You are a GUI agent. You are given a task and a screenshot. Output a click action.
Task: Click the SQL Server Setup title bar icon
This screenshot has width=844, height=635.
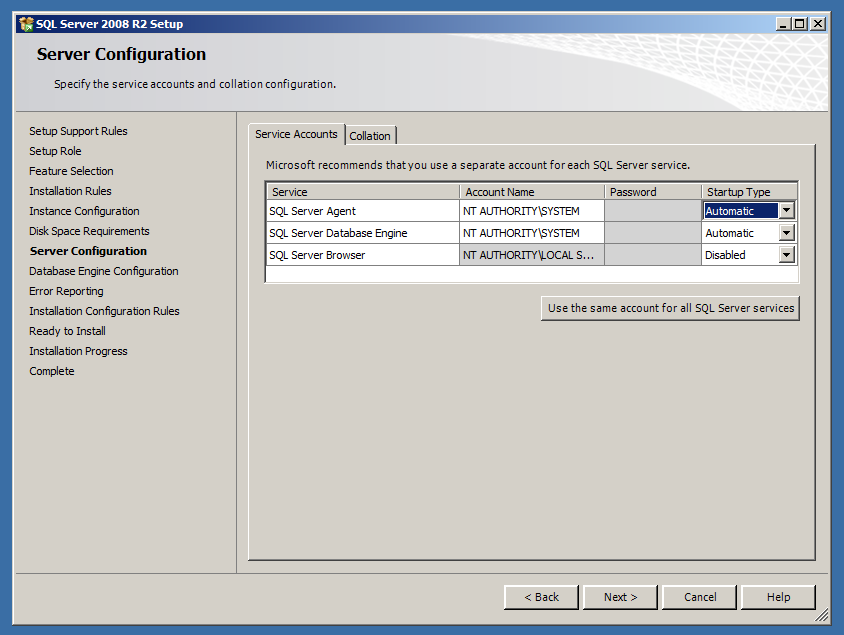[26, 24]
